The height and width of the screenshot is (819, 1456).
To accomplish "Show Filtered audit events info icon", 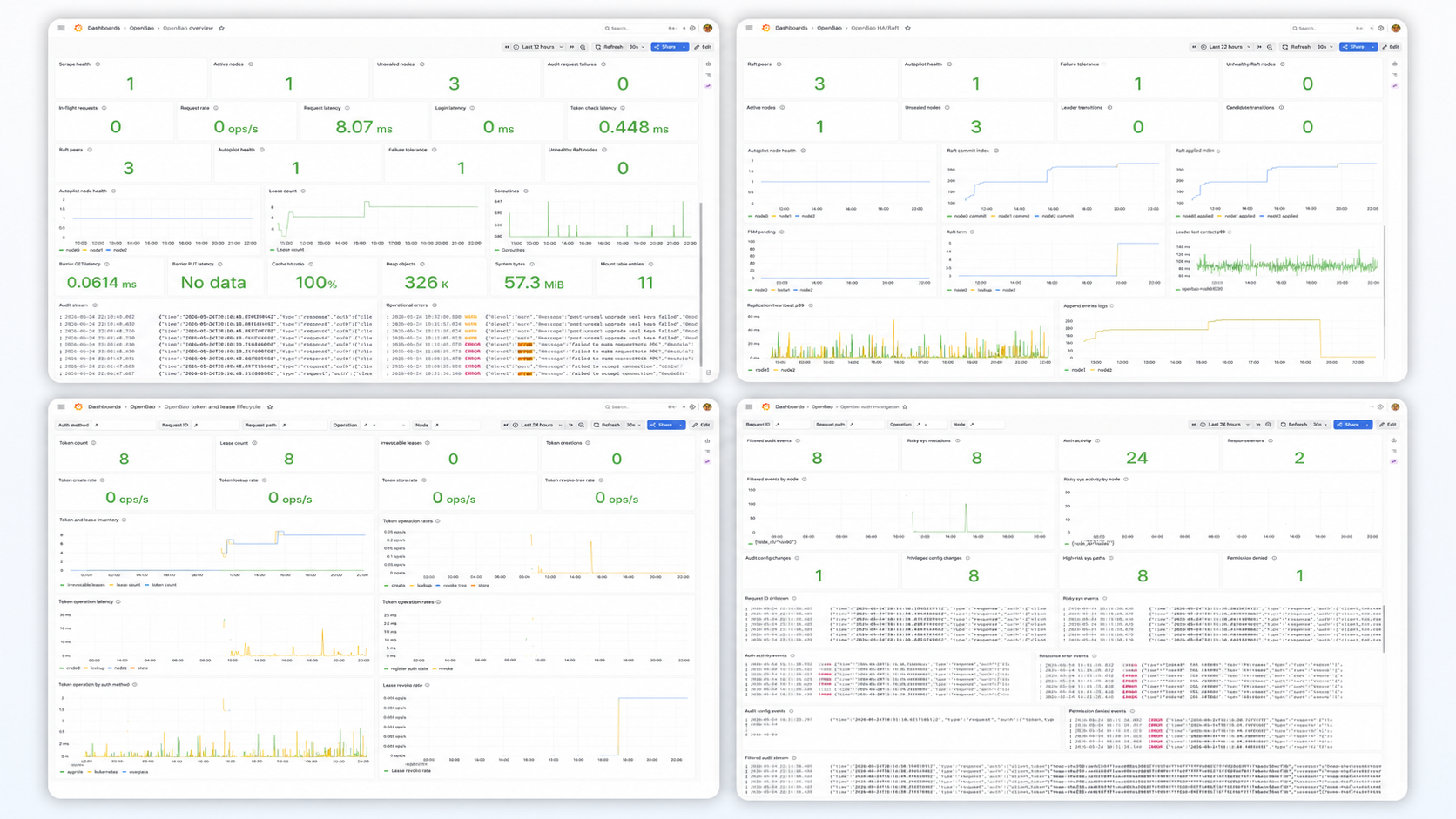I will (x=797, y=440).
